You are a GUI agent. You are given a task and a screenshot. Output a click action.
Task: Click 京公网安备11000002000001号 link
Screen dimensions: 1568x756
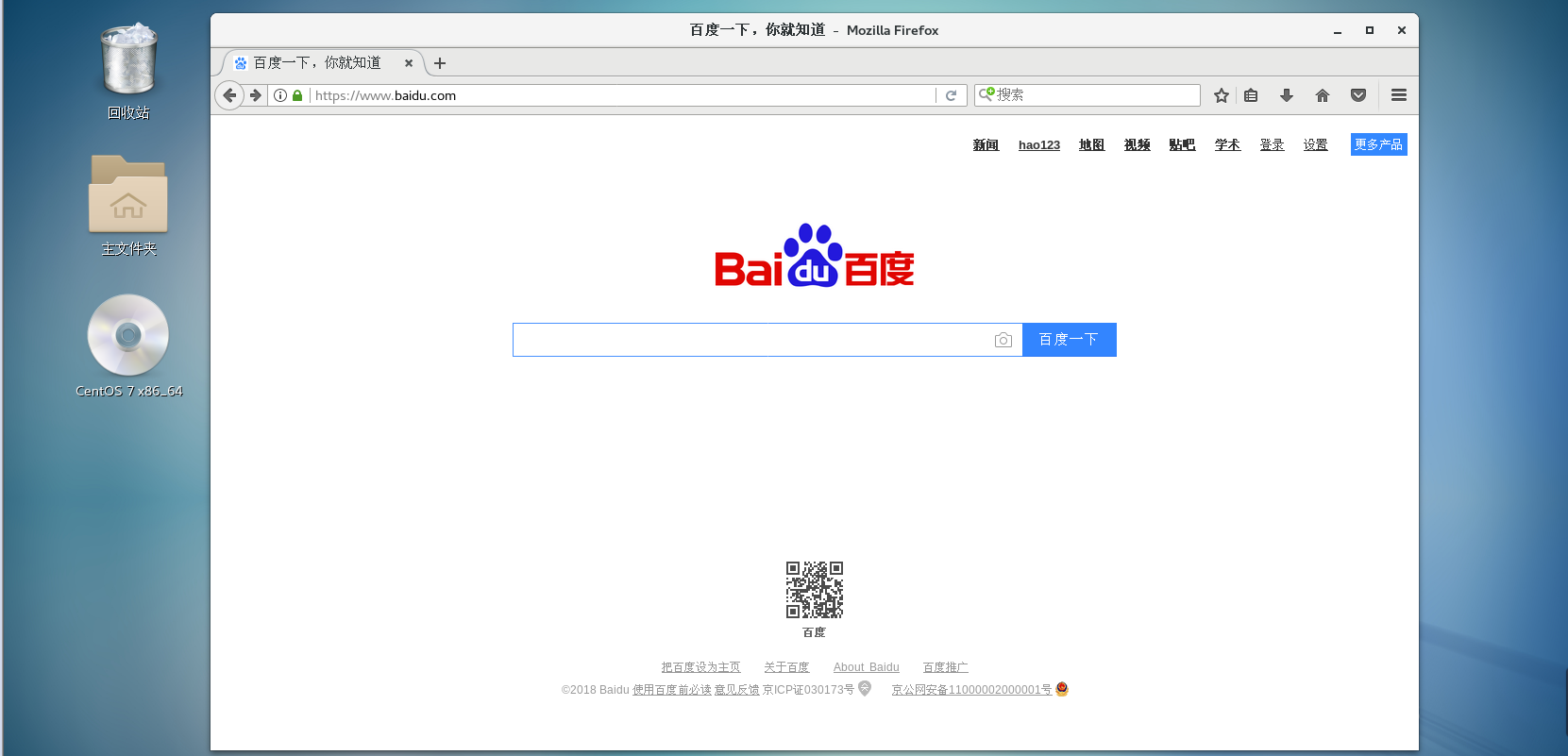(971, 690)
